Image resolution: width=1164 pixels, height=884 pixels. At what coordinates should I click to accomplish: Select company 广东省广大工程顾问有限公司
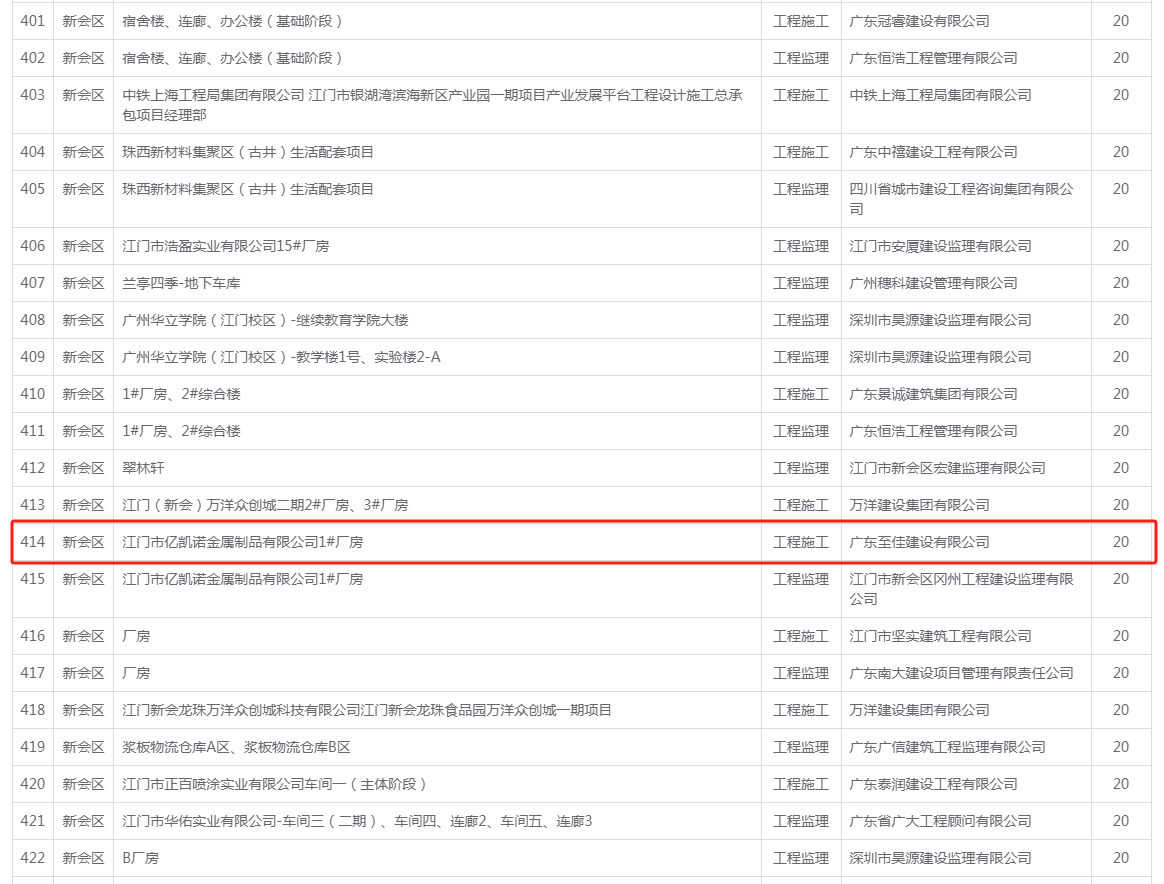click(940, 822)
